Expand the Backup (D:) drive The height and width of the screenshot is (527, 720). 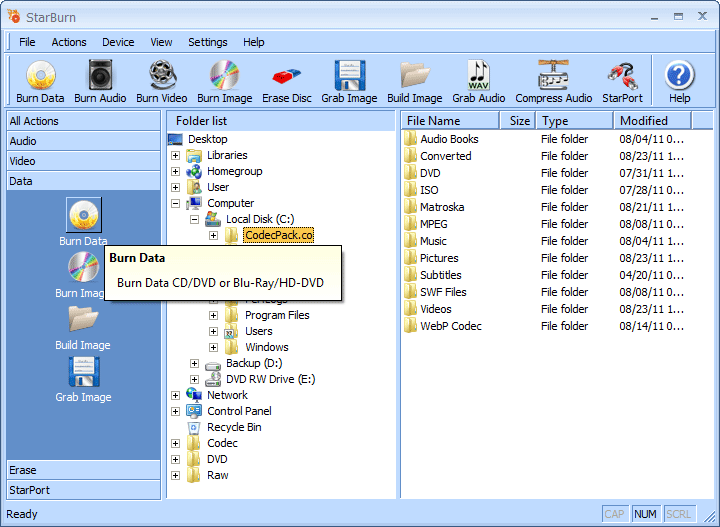pos(194,364)
